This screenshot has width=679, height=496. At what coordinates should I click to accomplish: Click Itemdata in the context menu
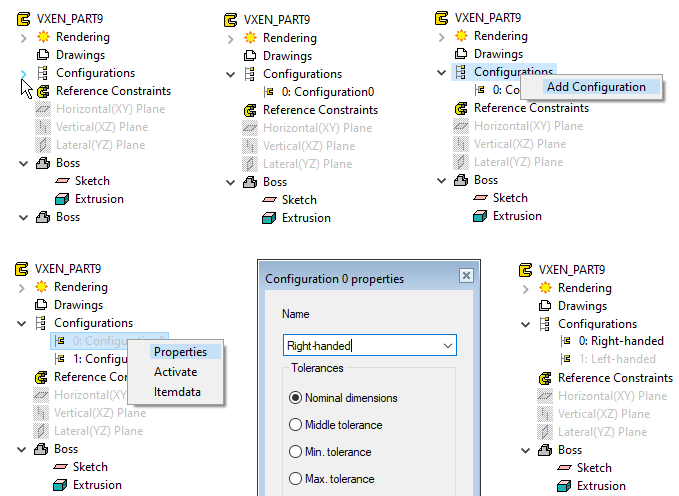pos(177,392)
